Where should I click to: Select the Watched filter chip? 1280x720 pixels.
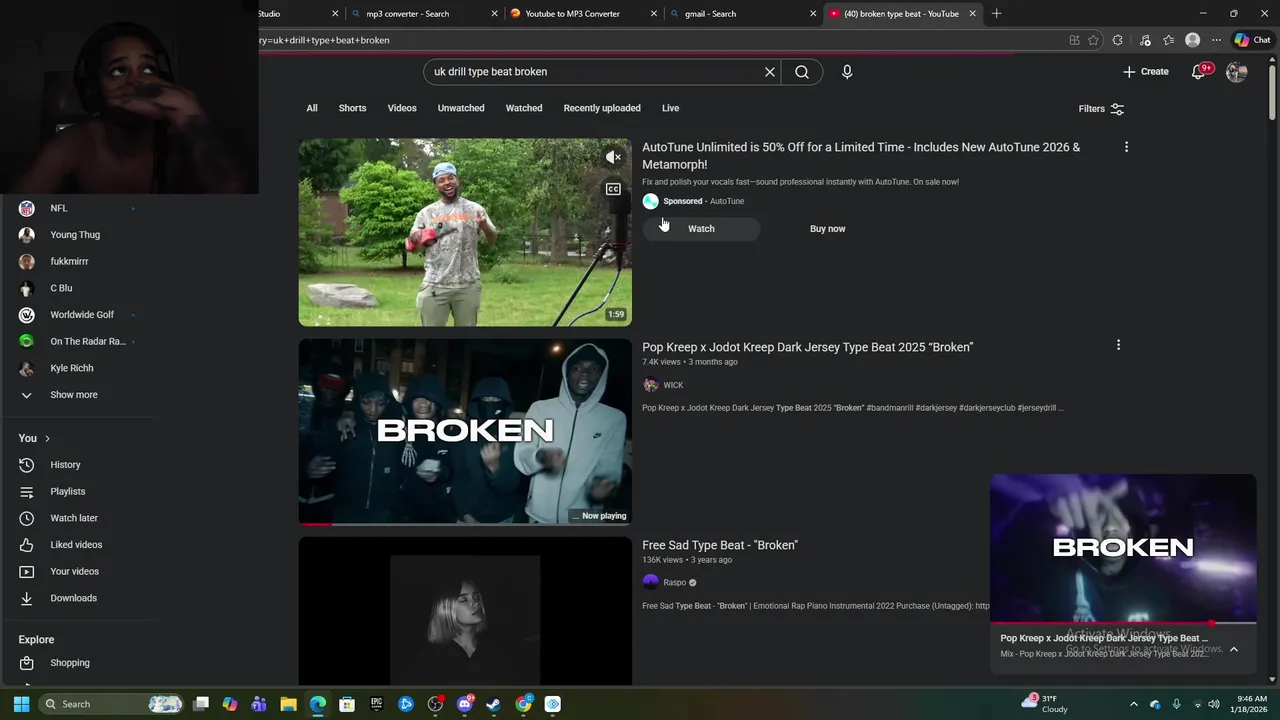(524, 108)
